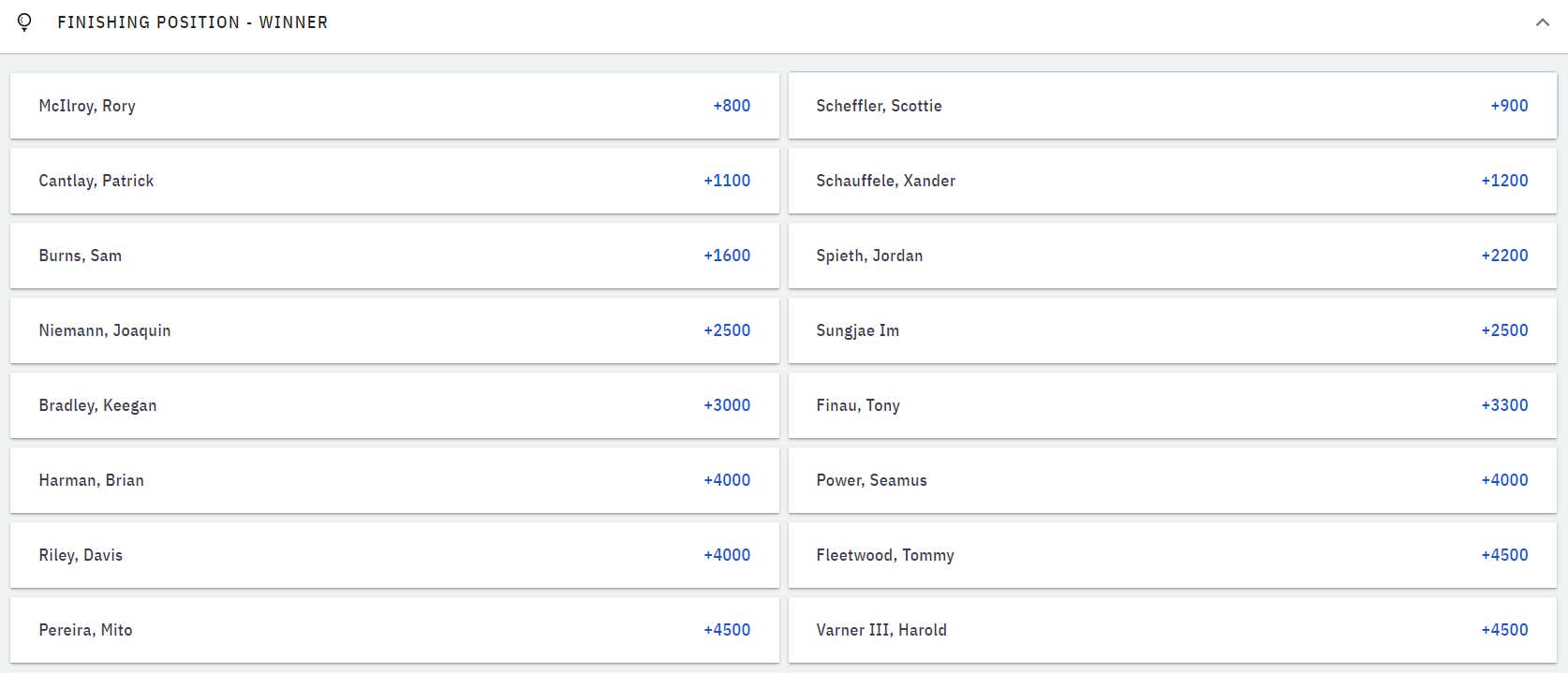
Task: Select Pereira, Mito at +4500
Action: point(394,630)
